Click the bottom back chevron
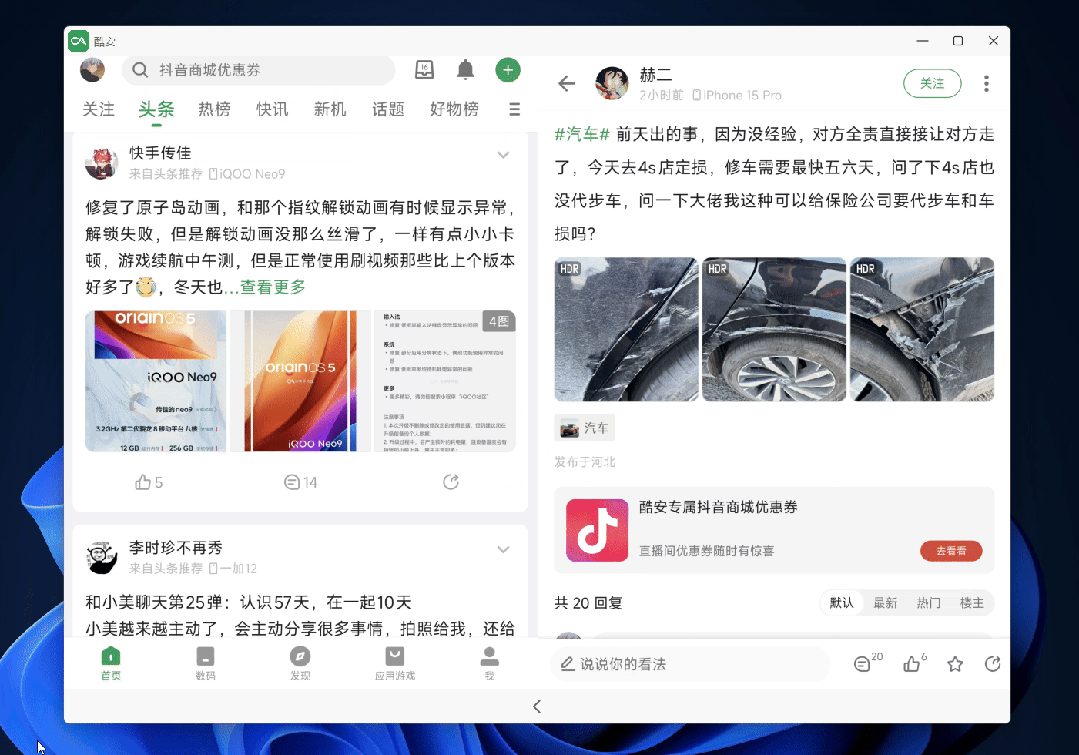The image size is (1079, 755). point(537,707)
